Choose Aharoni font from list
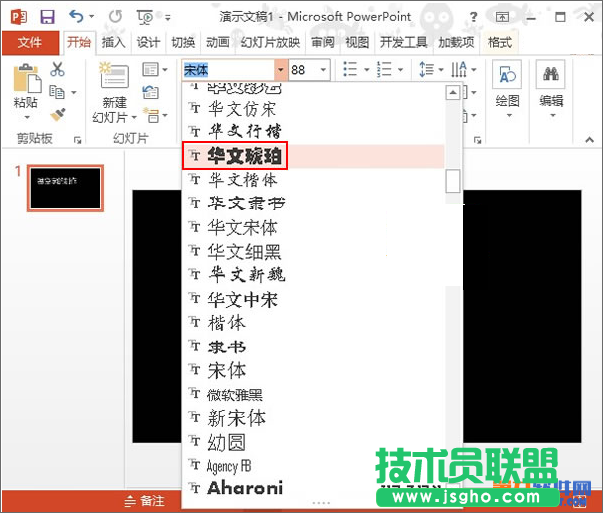Viewport: 603px width, 513px height. (313, 489)
